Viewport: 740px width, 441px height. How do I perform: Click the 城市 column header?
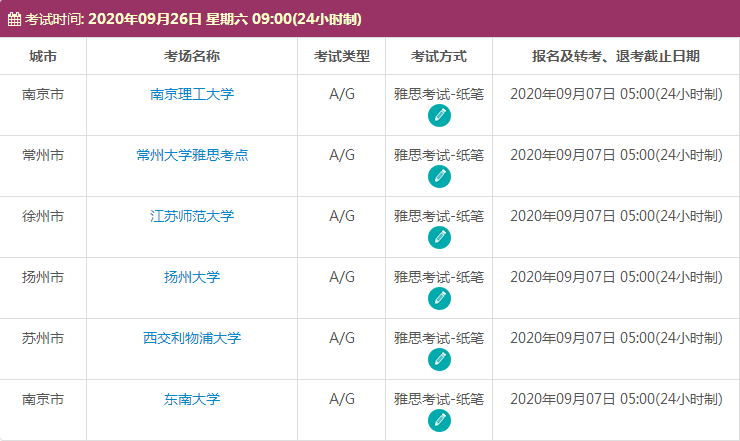(43, 56)
